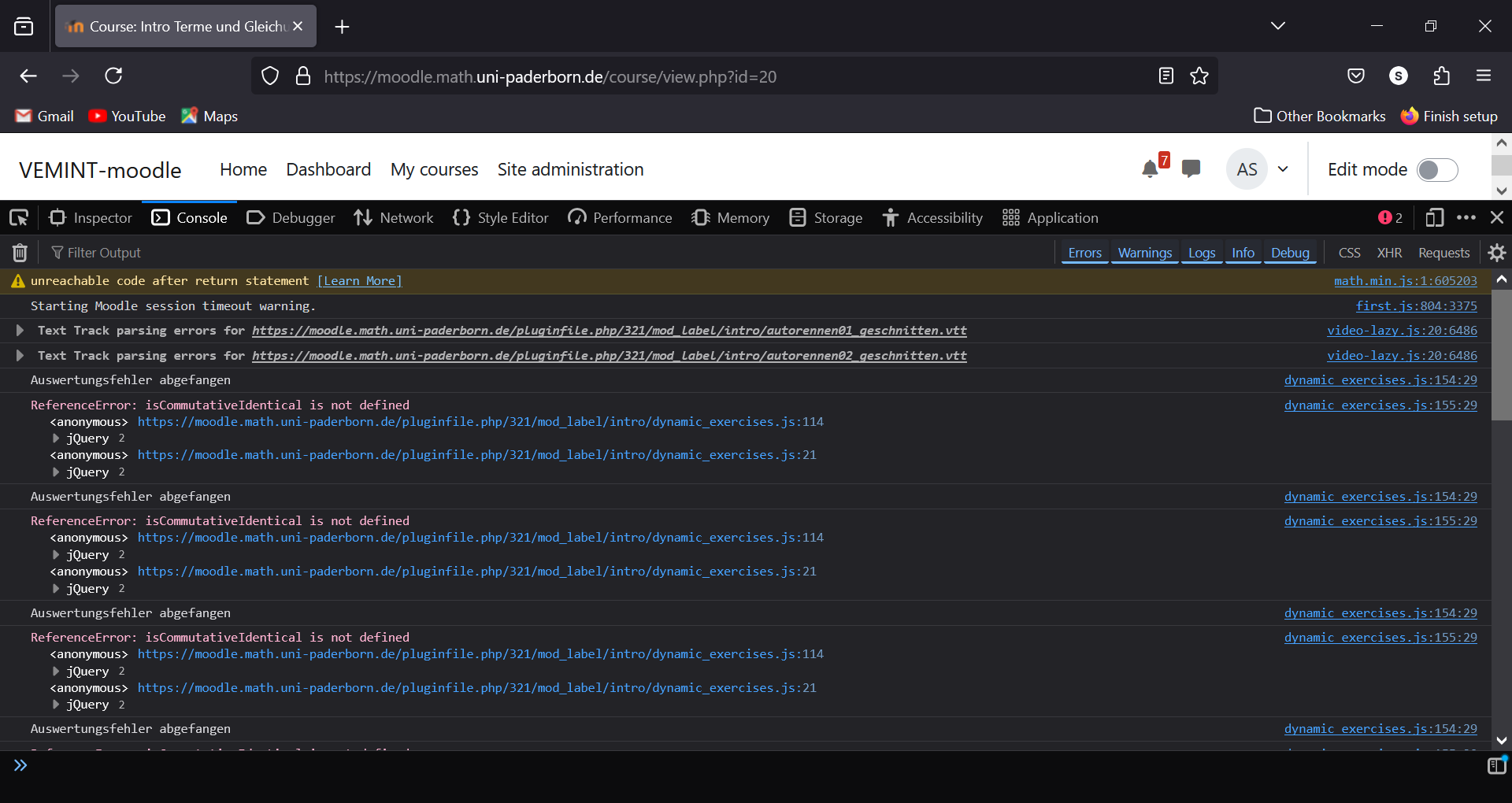Toggle the Errors filter button
Image resolution: width=1512 pixels, height=803 pixels.
click(x=1084, y=253)
